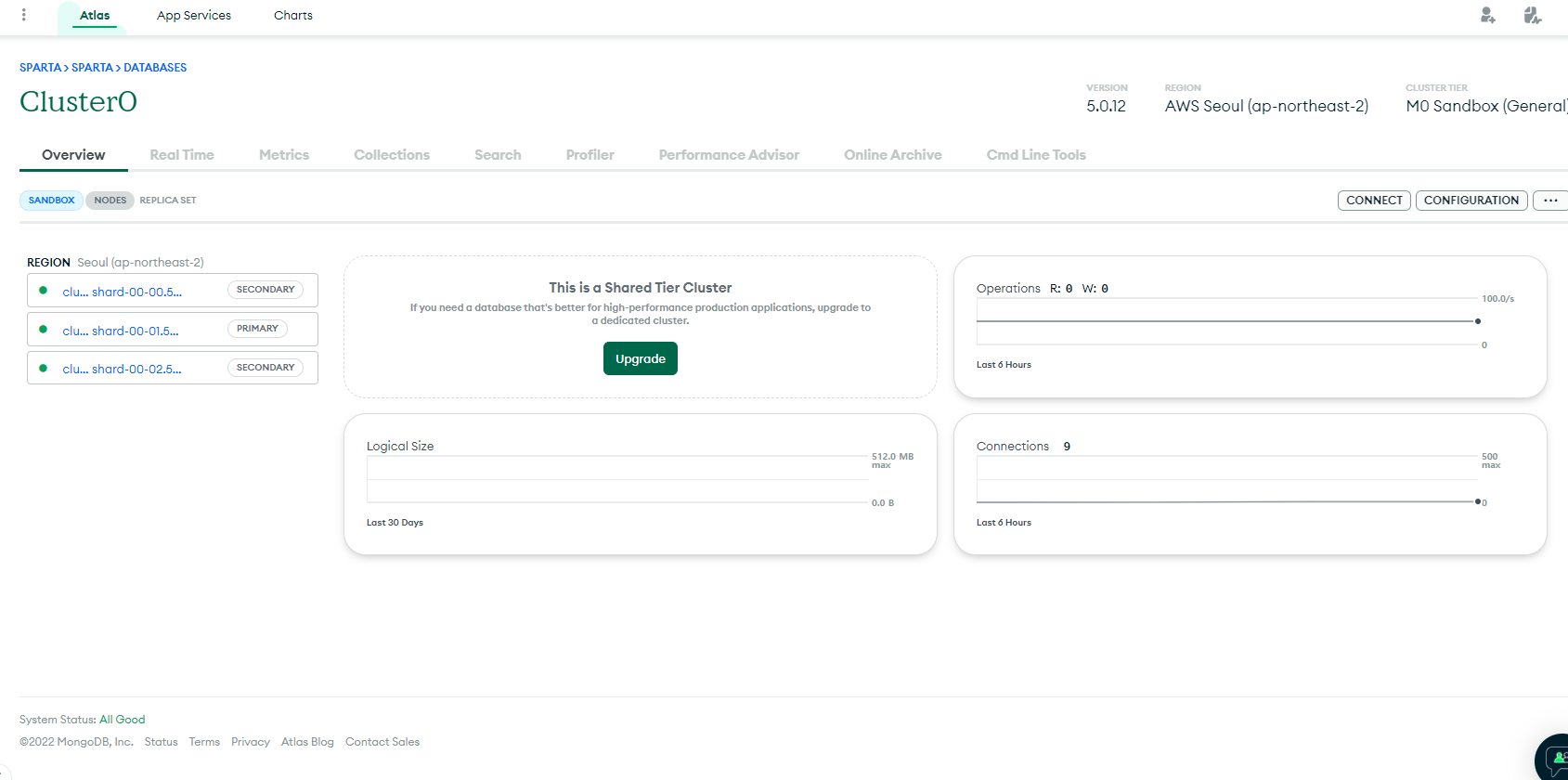Open the cluster CONFIGURATION button
The width and height of the screenshot is (1568, 780).
(1471, 201)
